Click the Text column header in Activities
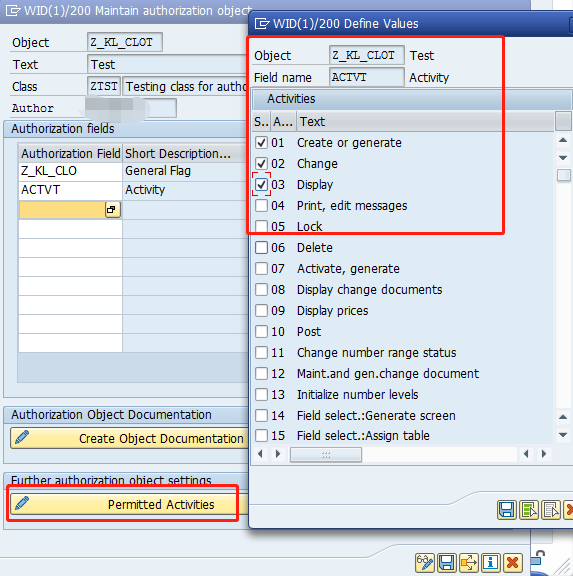Screen dimensions: 573x576 click(425, 121)
